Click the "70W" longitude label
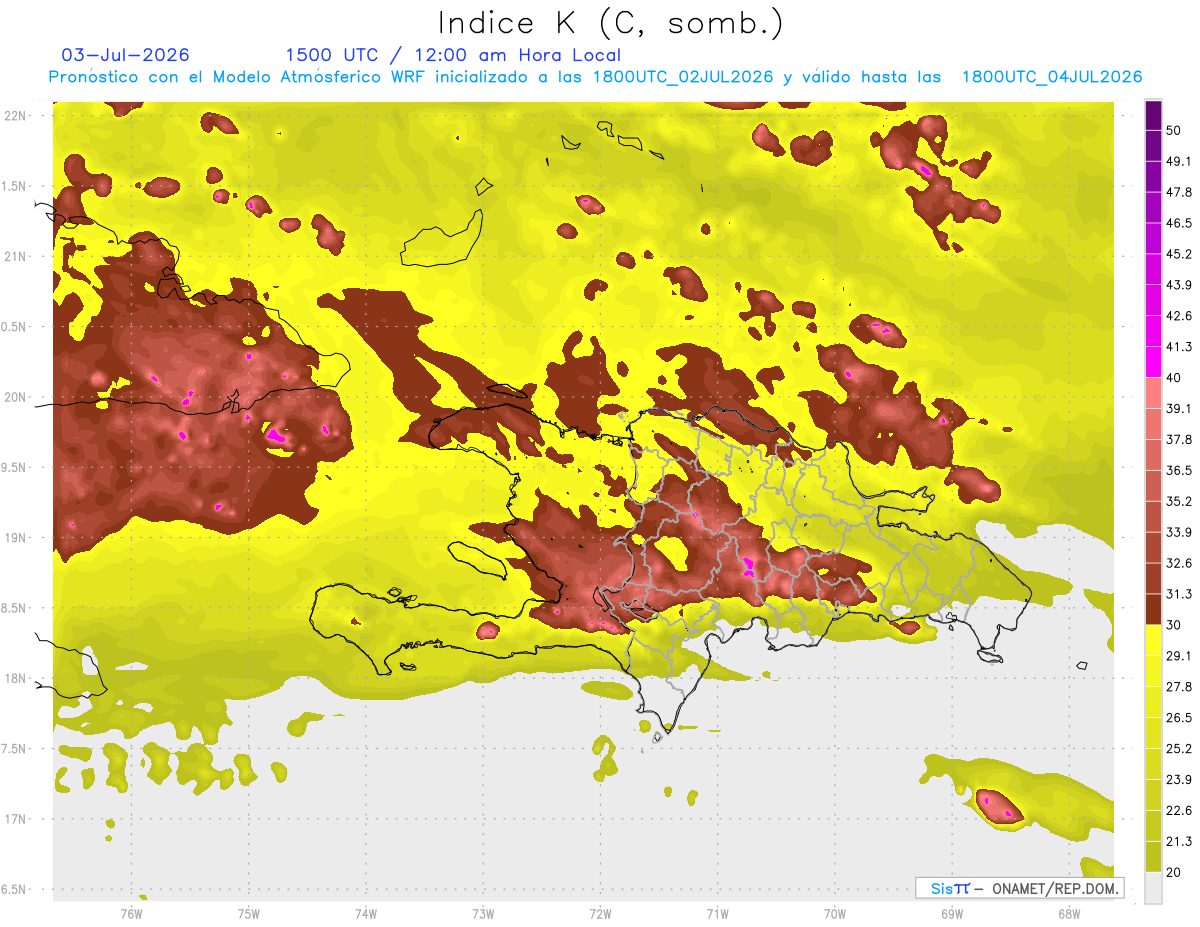This screenshot has height=927, width=1200. click(835, 913)
